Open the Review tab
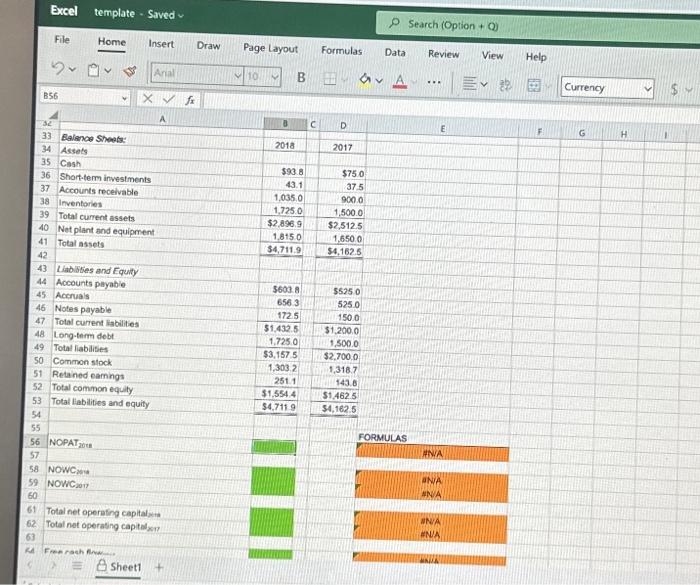The width and height of the screenshot is (700, 585). 443,54
